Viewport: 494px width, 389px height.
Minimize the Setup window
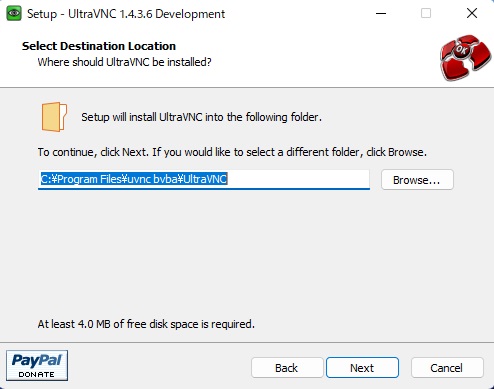click(381, 13)
